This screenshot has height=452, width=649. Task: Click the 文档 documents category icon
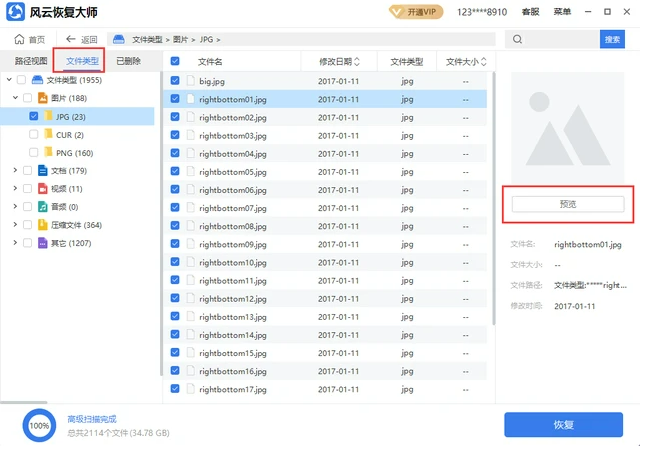(x=42, y=171)
